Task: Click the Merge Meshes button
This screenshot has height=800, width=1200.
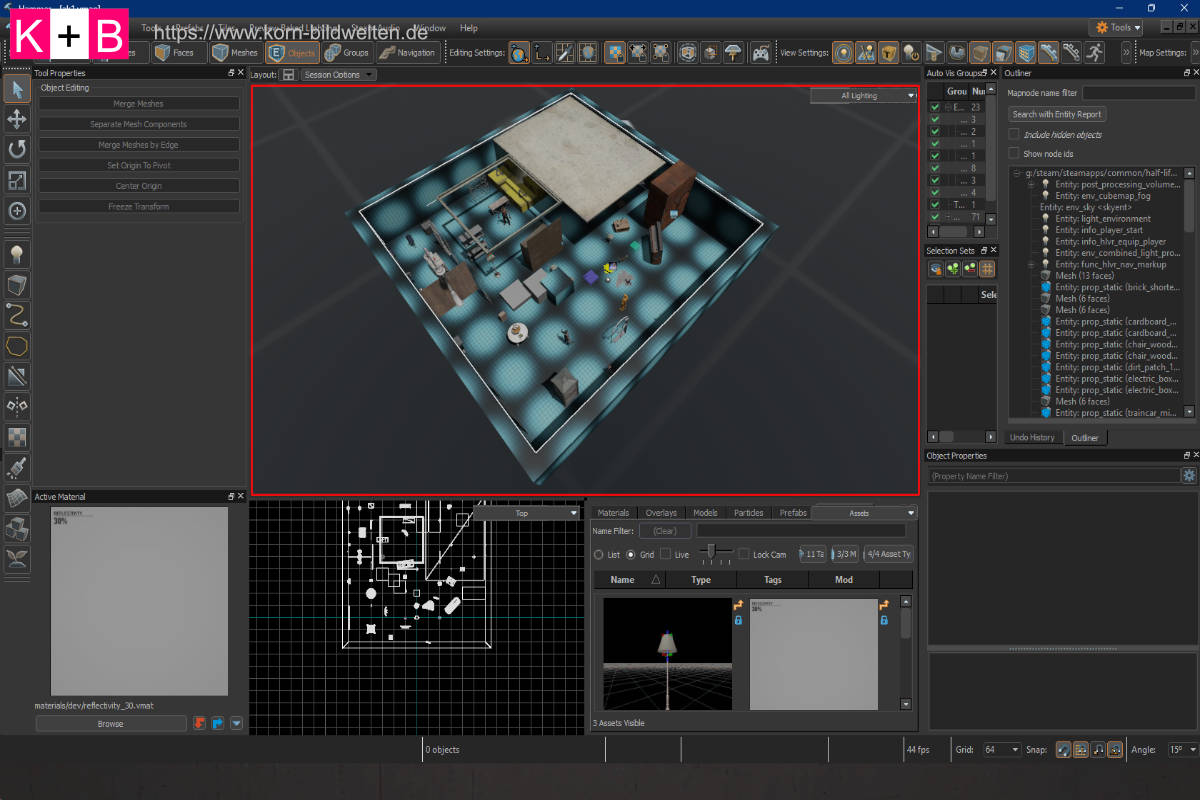Action: pos(139,103)
